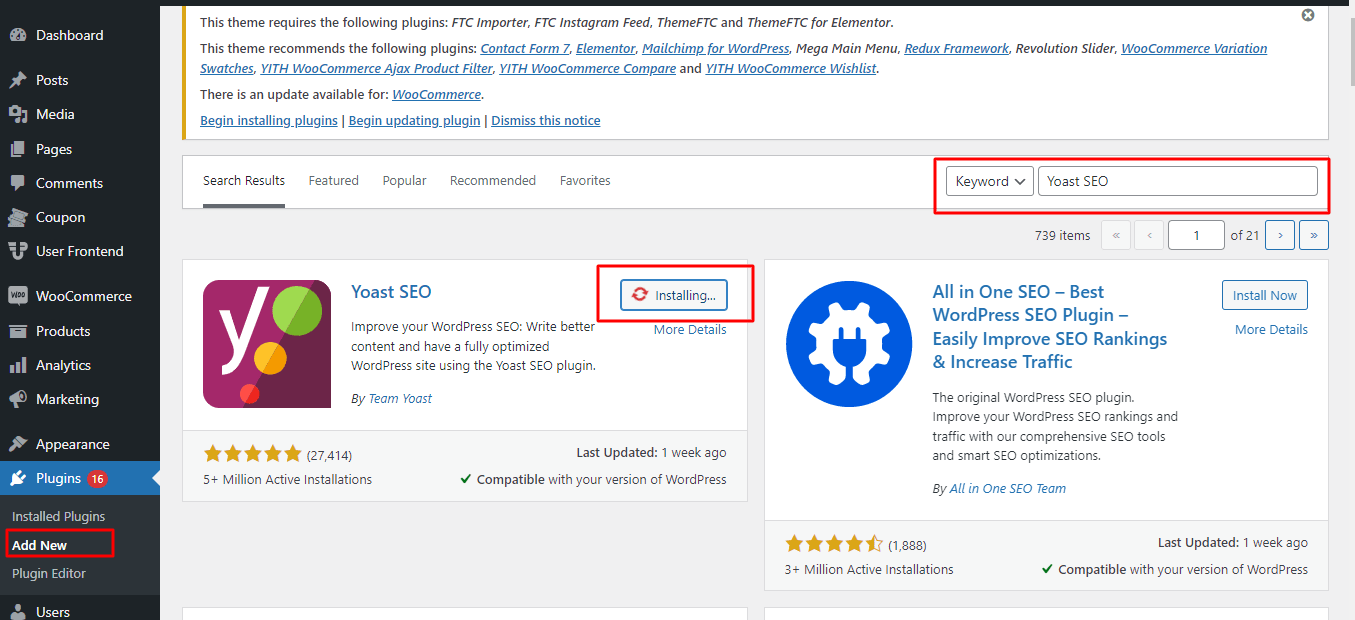Click the plugin search input field

tap(1178, 181)
